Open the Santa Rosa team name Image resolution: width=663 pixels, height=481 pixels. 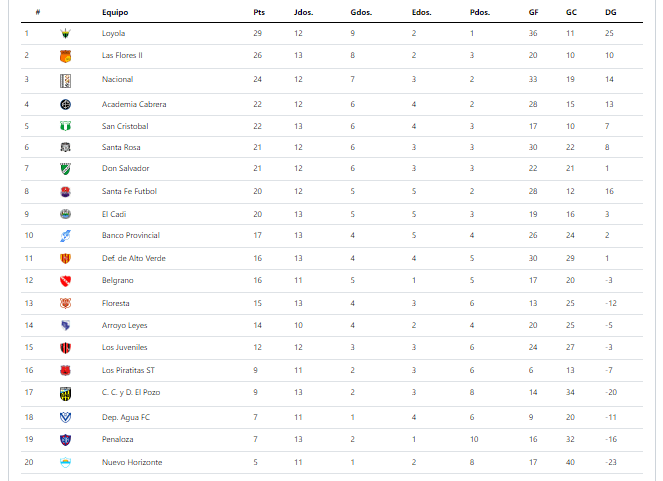coord(121,147)
